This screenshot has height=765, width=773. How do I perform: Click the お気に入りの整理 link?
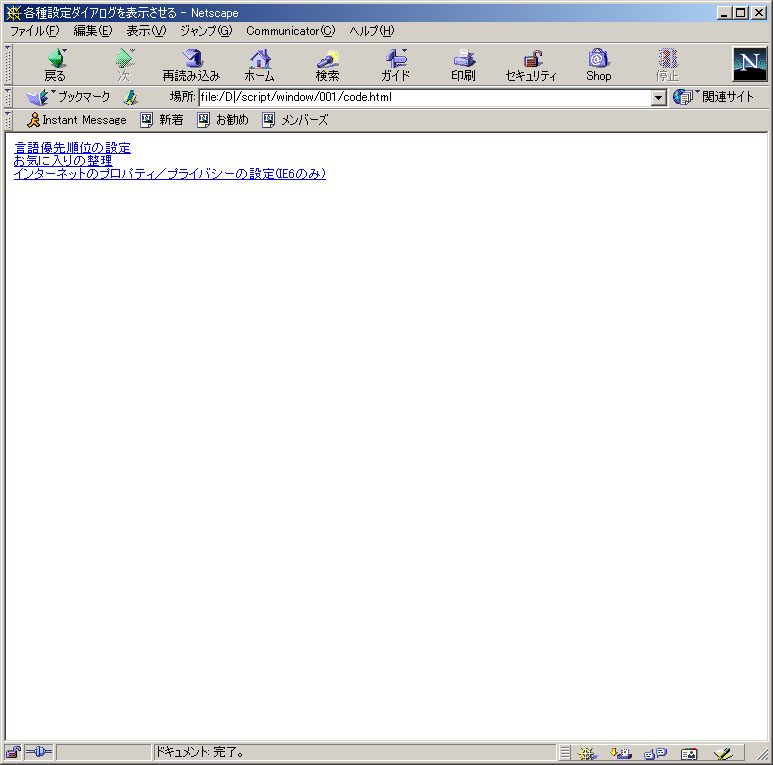[63, 161]
